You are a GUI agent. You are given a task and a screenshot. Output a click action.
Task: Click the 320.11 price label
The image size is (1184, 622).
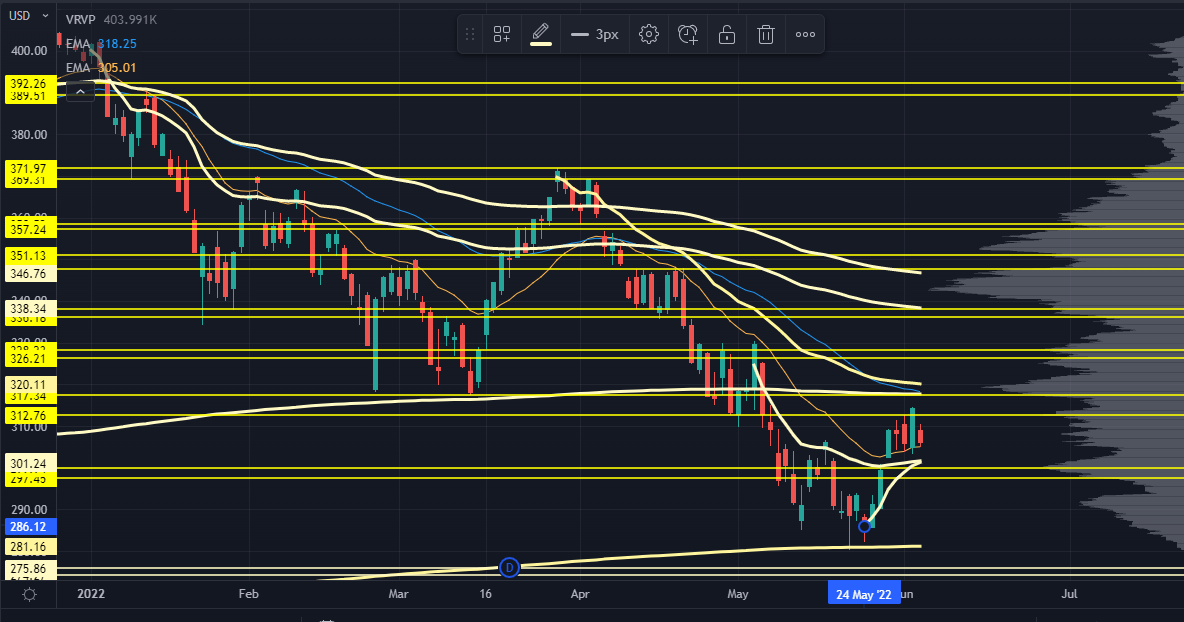(29, 384)
